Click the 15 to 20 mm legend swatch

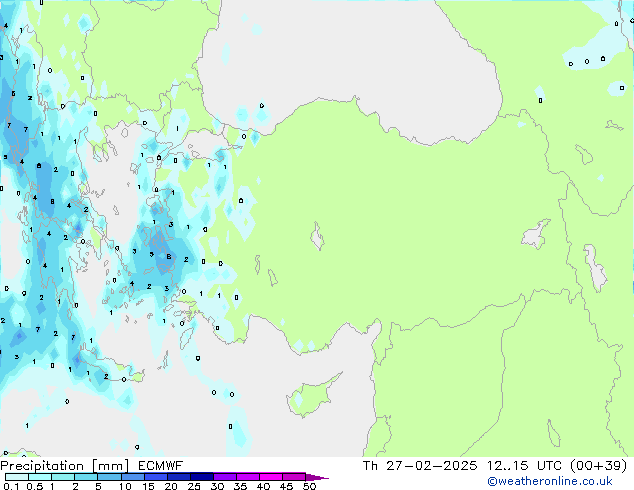[156, 477]
